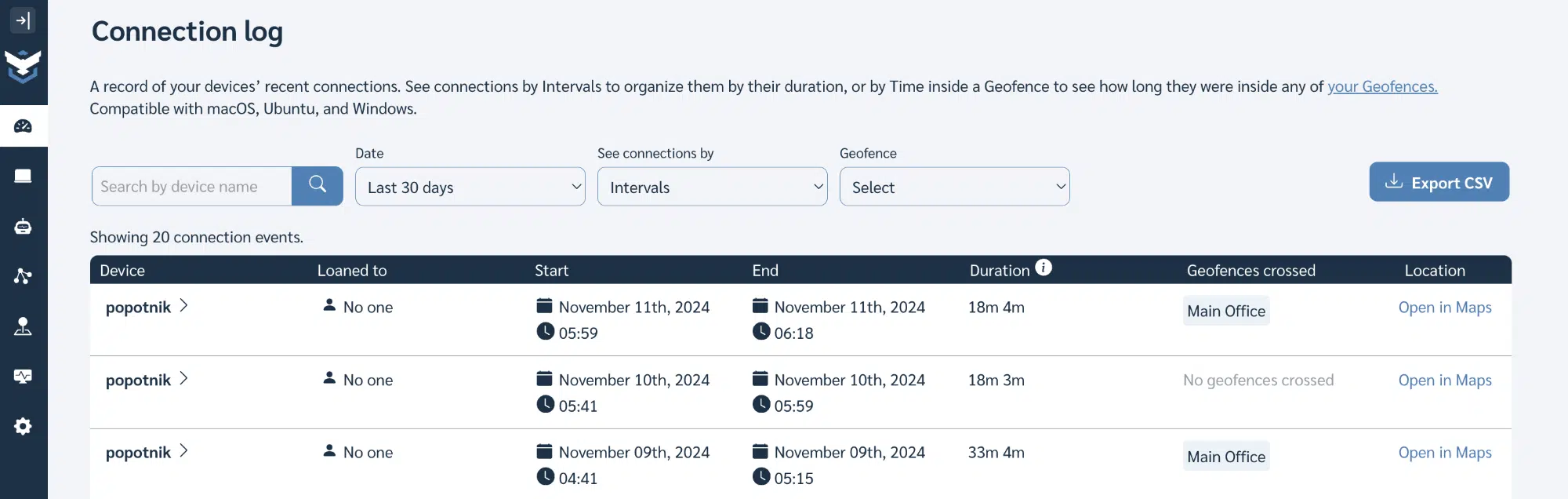Click the Export CSV button

[x=1439, y=181]
